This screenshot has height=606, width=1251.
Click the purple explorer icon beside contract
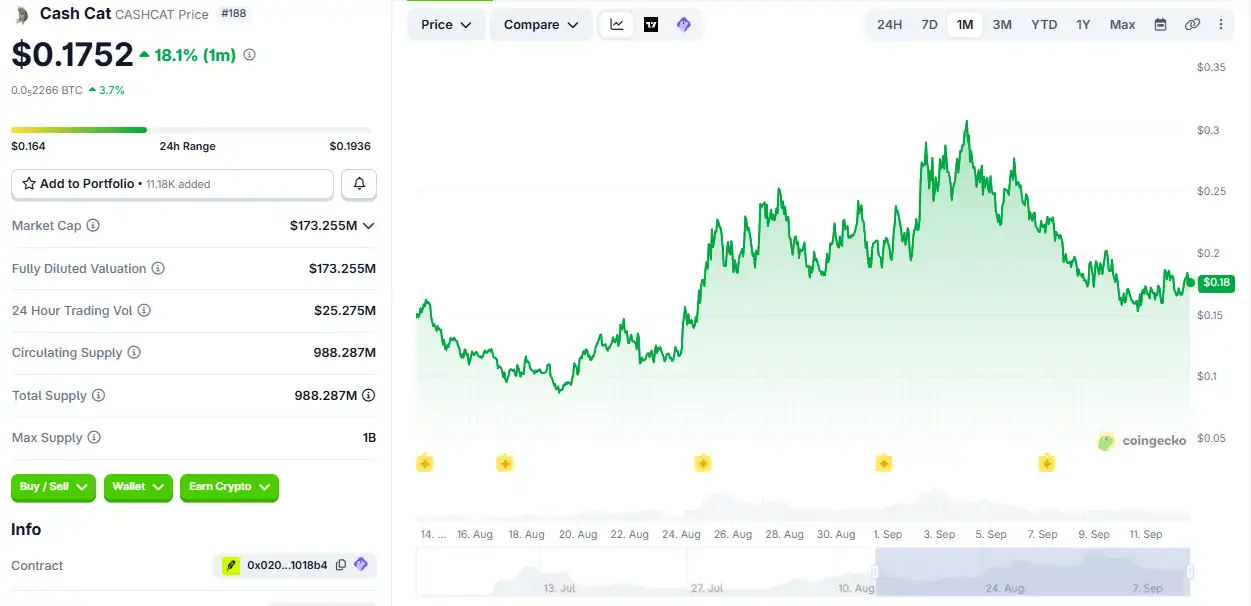click(x=361, y=565)
